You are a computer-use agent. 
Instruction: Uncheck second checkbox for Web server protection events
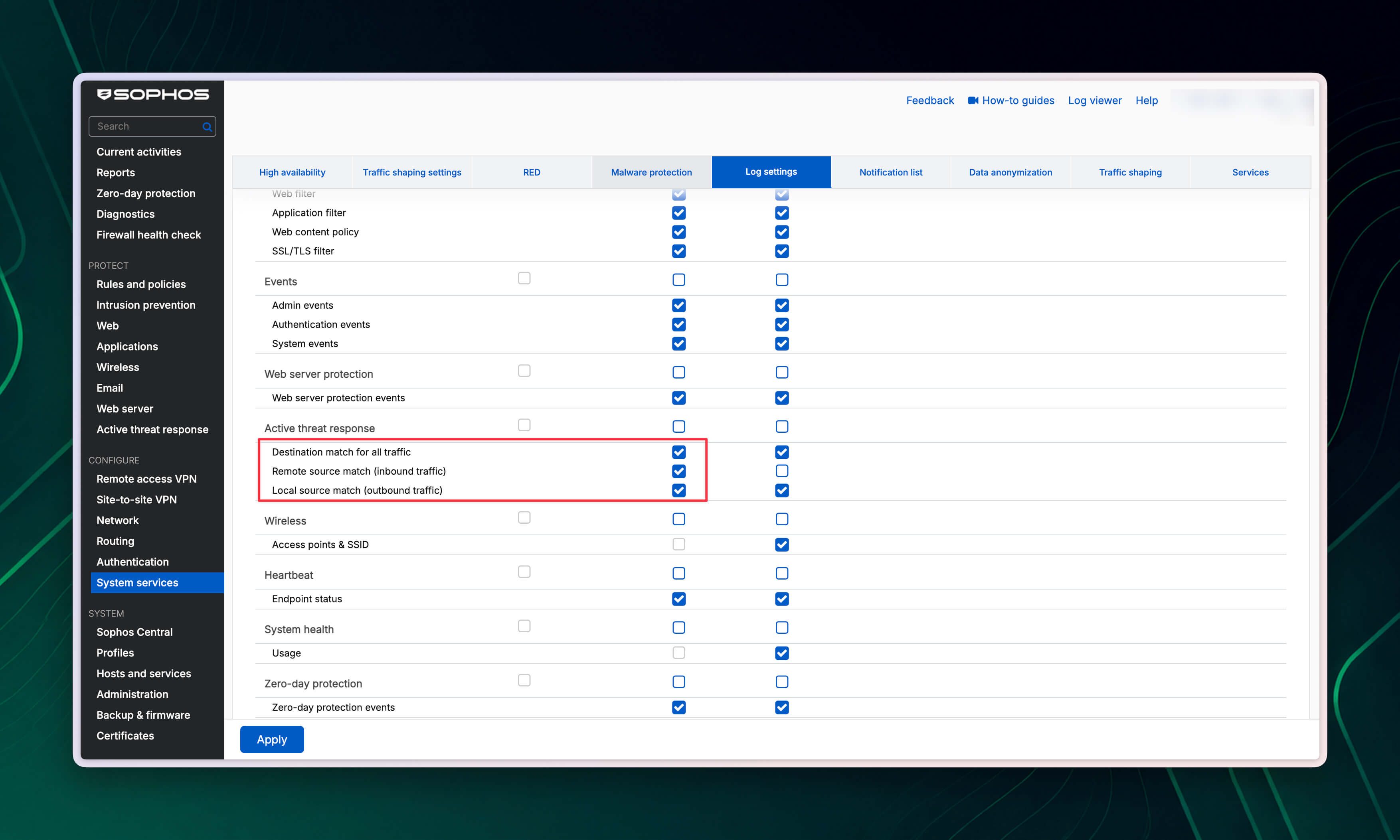(782, 398)
